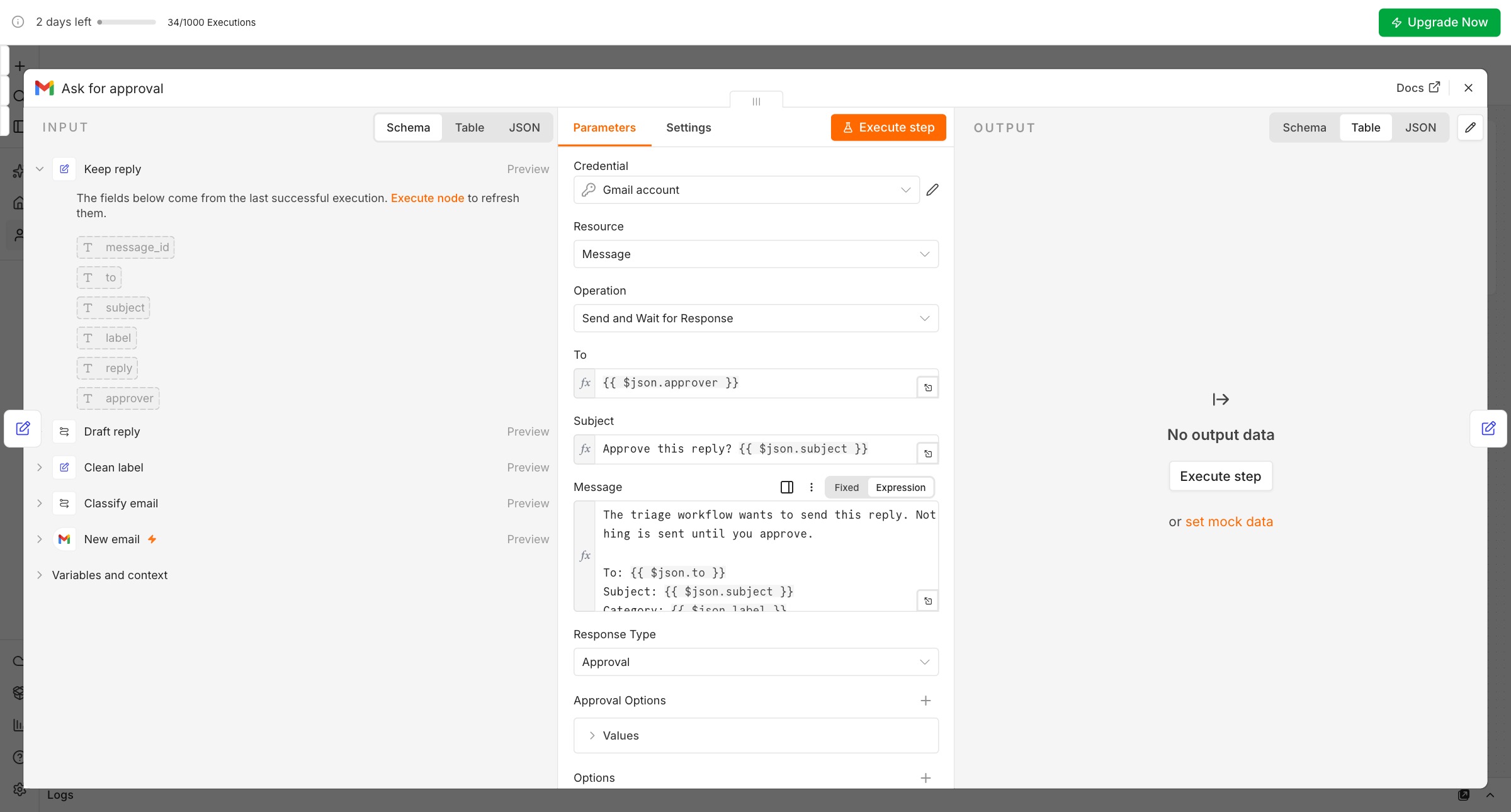1511x812 pixels.
Task: Add an Approval Options item with plus icon
Action: coord(925,701)
